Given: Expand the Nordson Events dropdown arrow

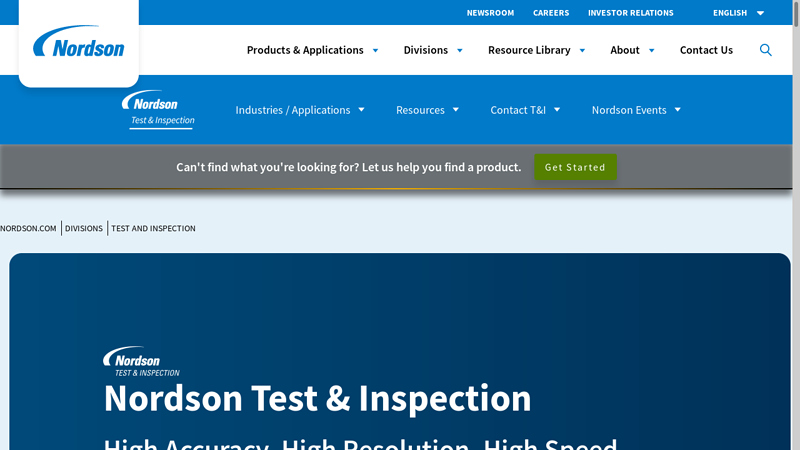Looking at the screenshot, I should (678, 110).
